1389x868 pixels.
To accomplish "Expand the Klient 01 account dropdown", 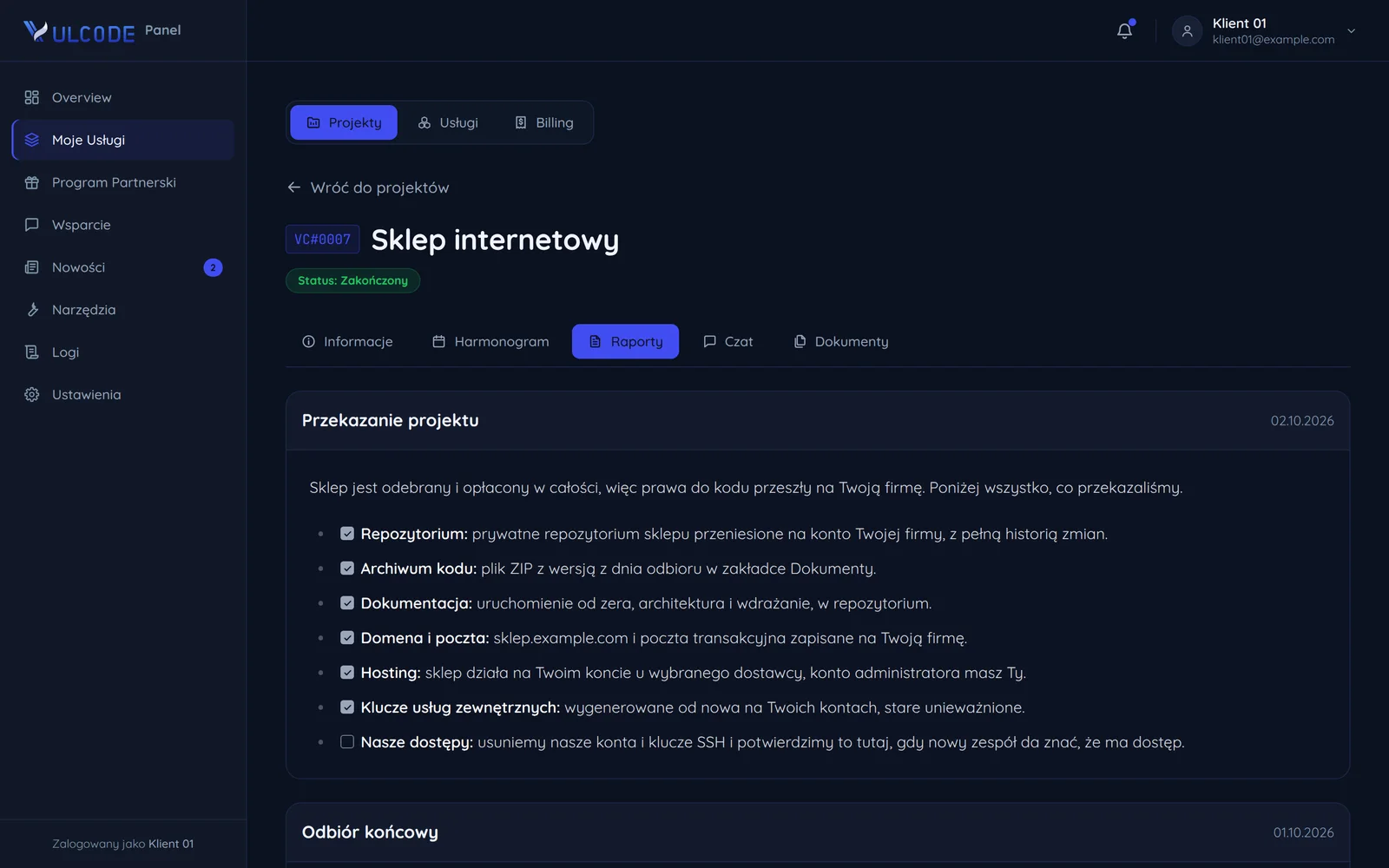I will 1351,30.
